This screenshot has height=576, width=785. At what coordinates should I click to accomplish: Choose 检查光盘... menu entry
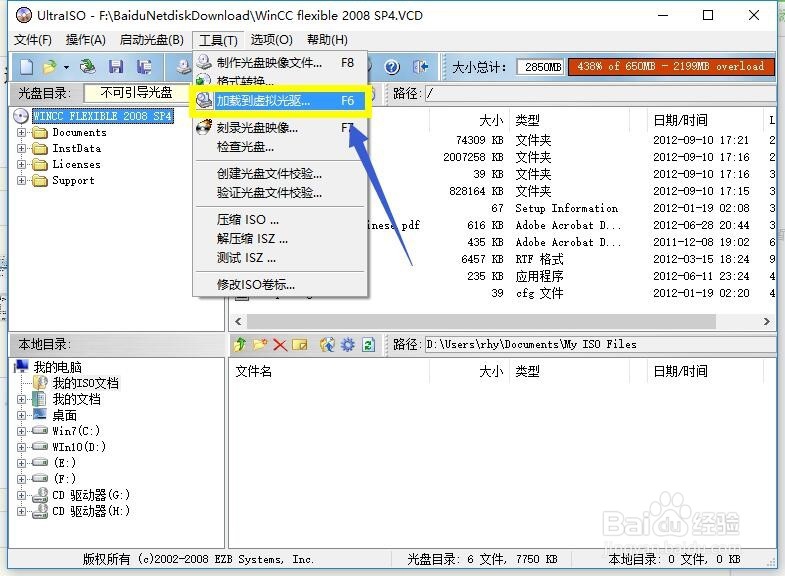[x=280, y=147]
